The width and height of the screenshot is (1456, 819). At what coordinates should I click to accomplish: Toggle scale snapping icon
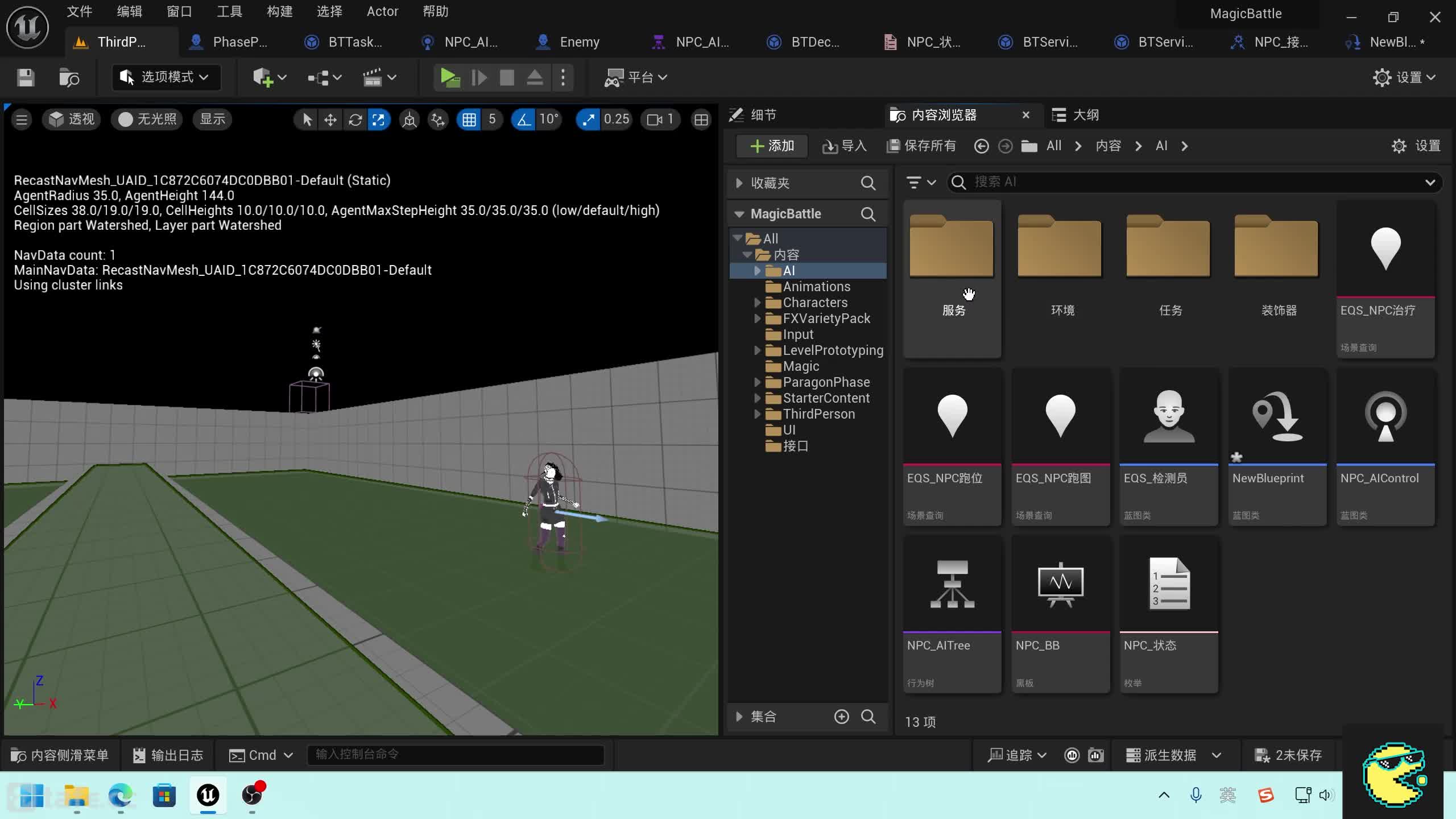(589, 119)
